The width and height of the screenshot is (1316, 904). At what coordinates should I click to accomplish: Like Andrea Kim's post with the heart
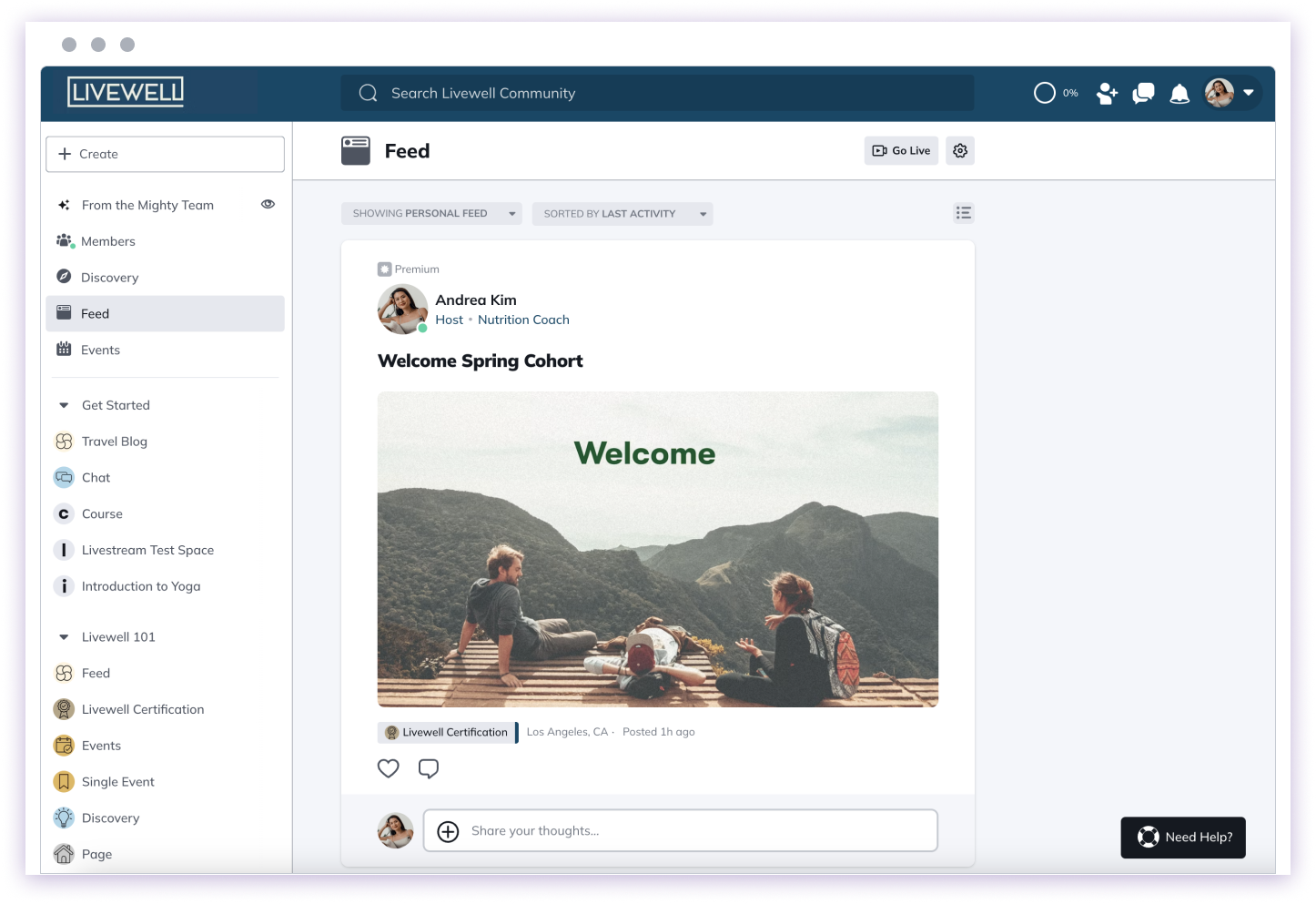pyautogui.click(x=388, y=768)
